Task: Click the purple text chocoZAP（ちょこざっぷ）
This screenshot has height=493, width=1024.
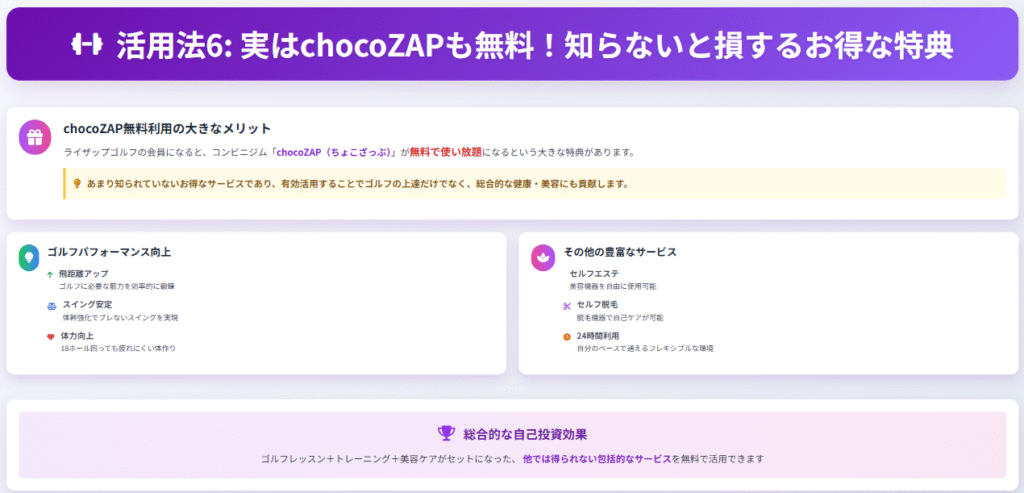Action: tap(336, 152)
